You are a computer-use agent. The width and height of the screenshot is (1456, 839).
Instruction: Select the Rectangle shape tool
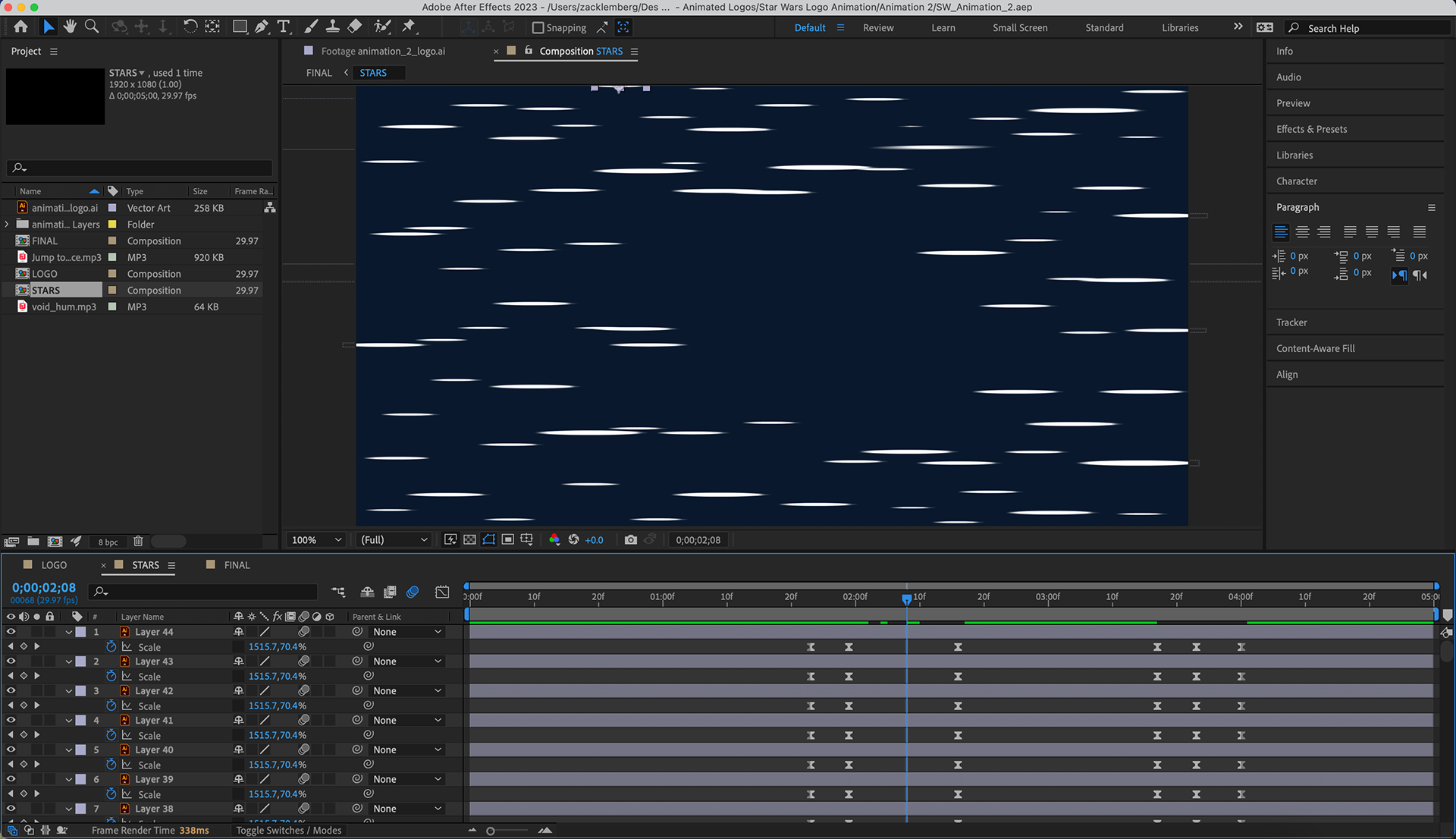click(240, 27)
